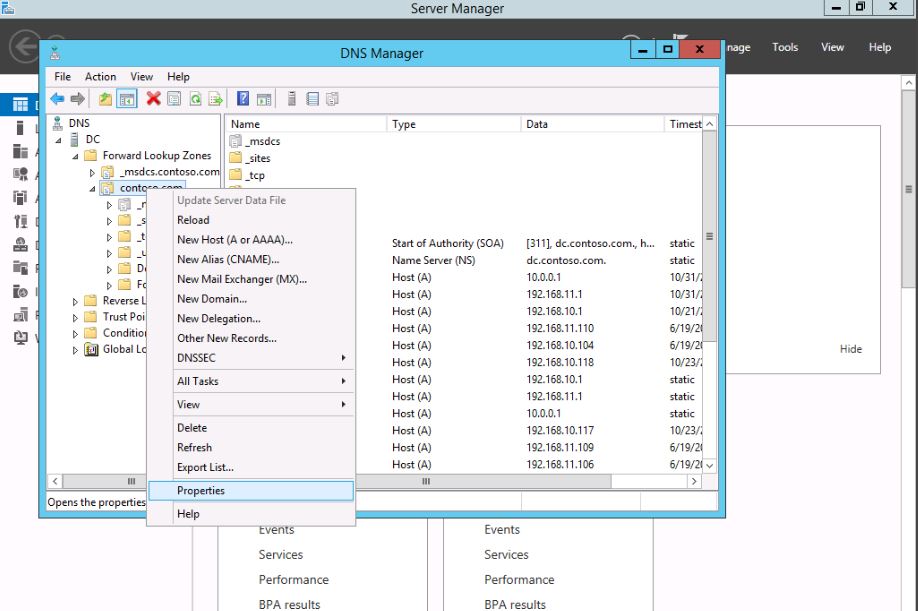Open the right tile's BPA results link
The height and width of the screenshot is (611, 918).
pos(515,604)
